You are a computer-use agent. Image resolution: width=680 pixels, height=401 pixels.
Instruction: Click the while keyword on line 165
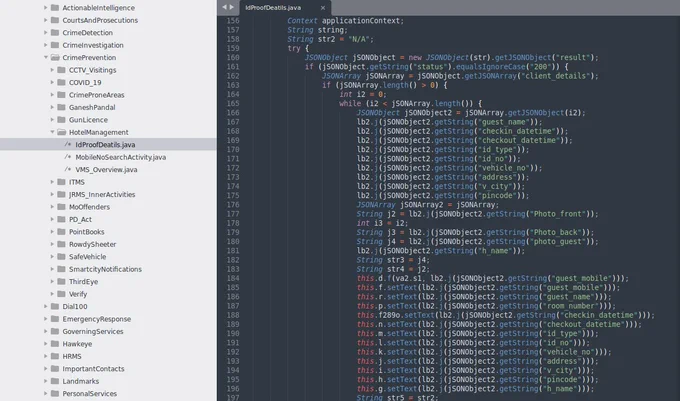click(350, 104)
